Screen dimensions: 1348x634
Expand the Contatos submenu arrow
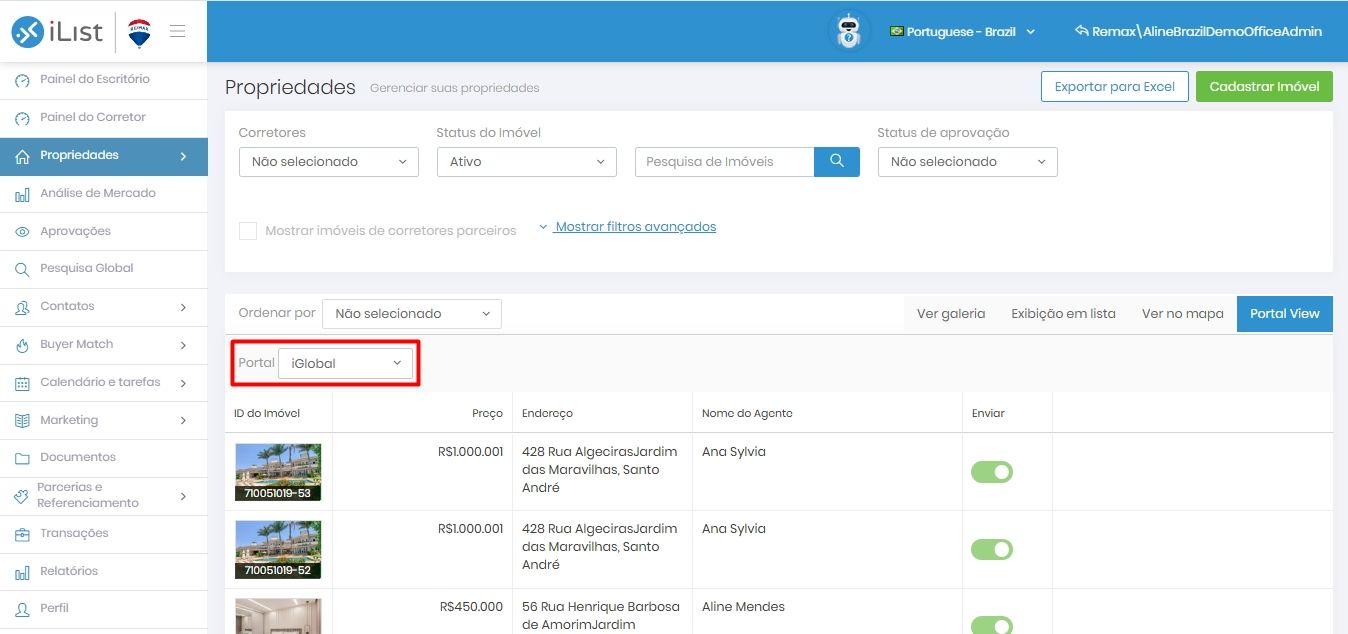click(183, 307)
